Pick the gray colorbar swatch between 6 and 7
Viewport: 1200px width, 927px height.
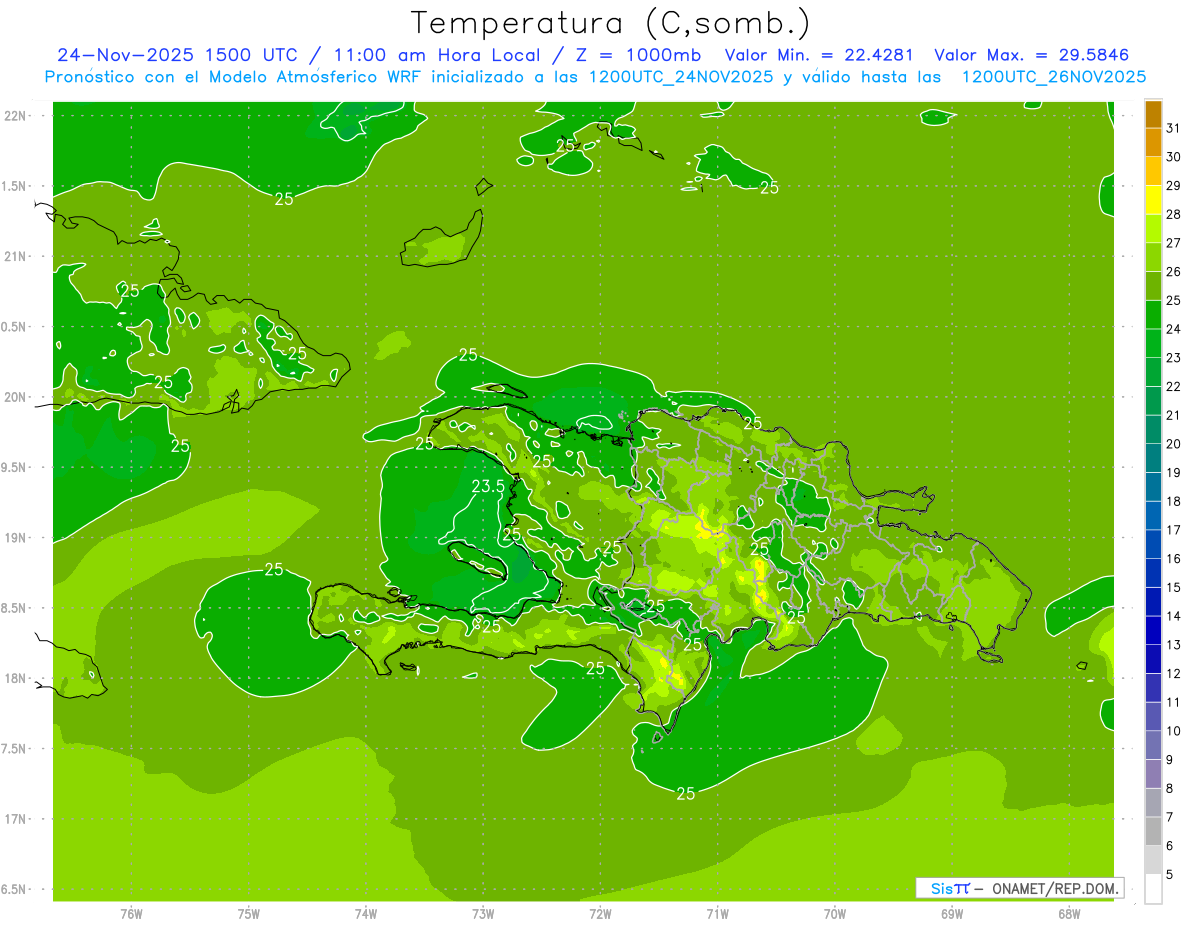tap(1153, 831)
